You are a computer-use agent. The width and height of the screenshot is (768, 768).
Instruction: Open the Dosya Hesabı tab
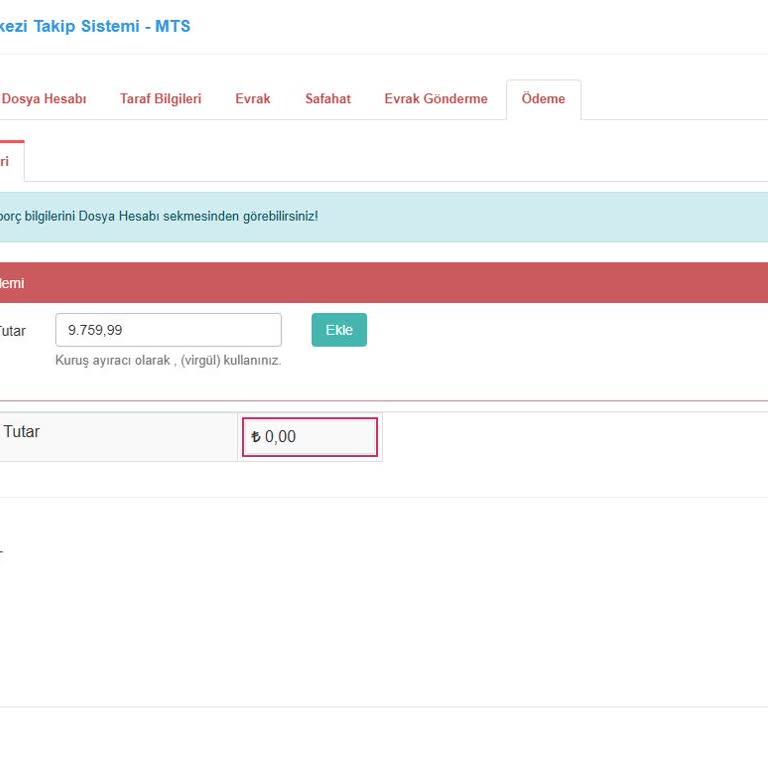[43, 99]
